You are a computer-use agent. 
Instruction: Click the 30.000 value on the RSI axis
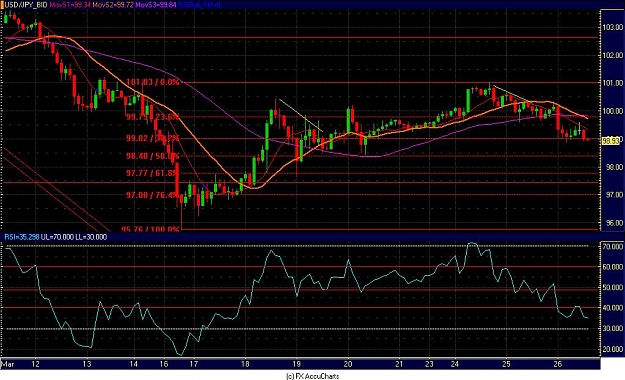tap(613, 329)
